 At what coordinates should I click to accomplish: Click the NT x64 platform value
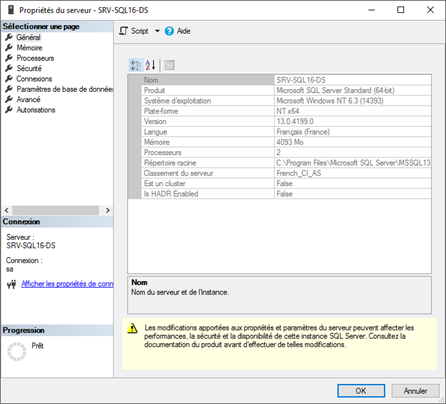[353, 111]
